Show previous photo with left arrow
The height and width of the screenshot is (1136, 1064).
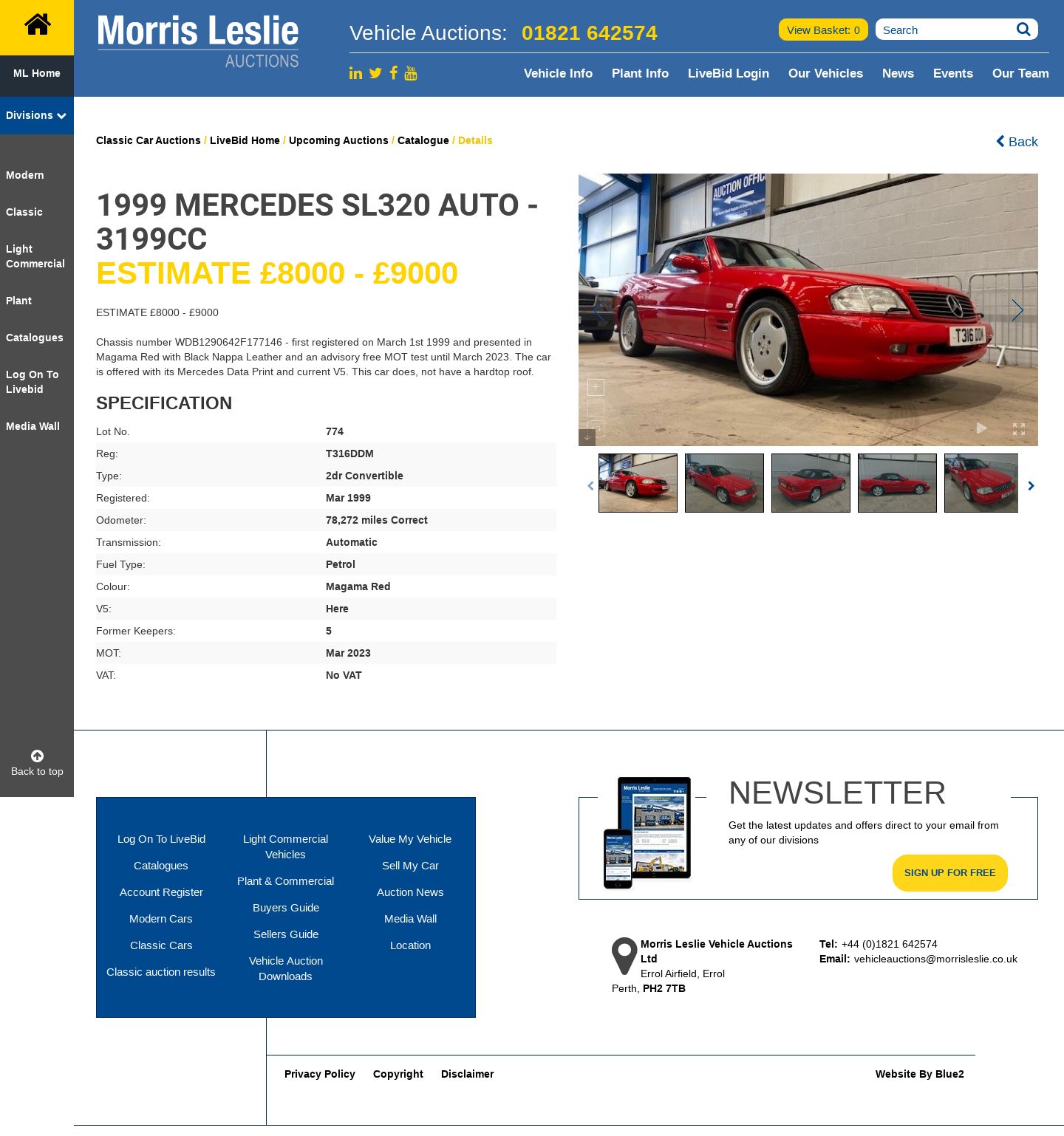click(x=599, y=310)
